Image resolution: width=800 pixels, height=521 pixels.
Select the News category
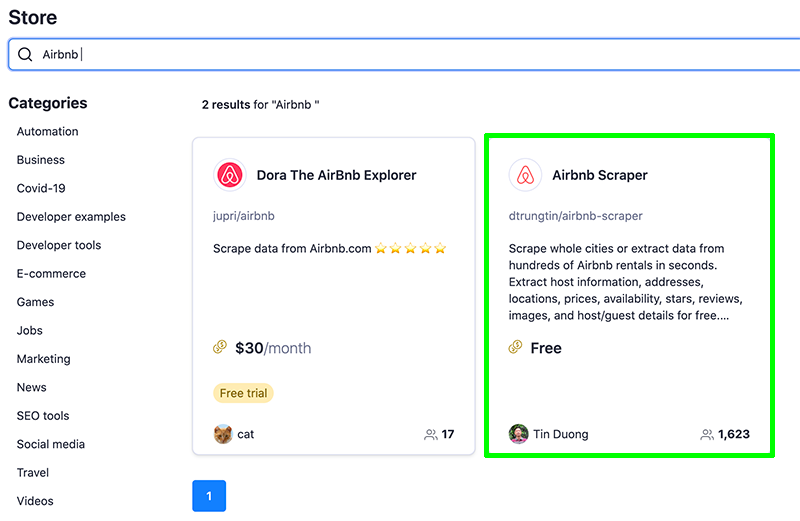[x=32, y=387]
